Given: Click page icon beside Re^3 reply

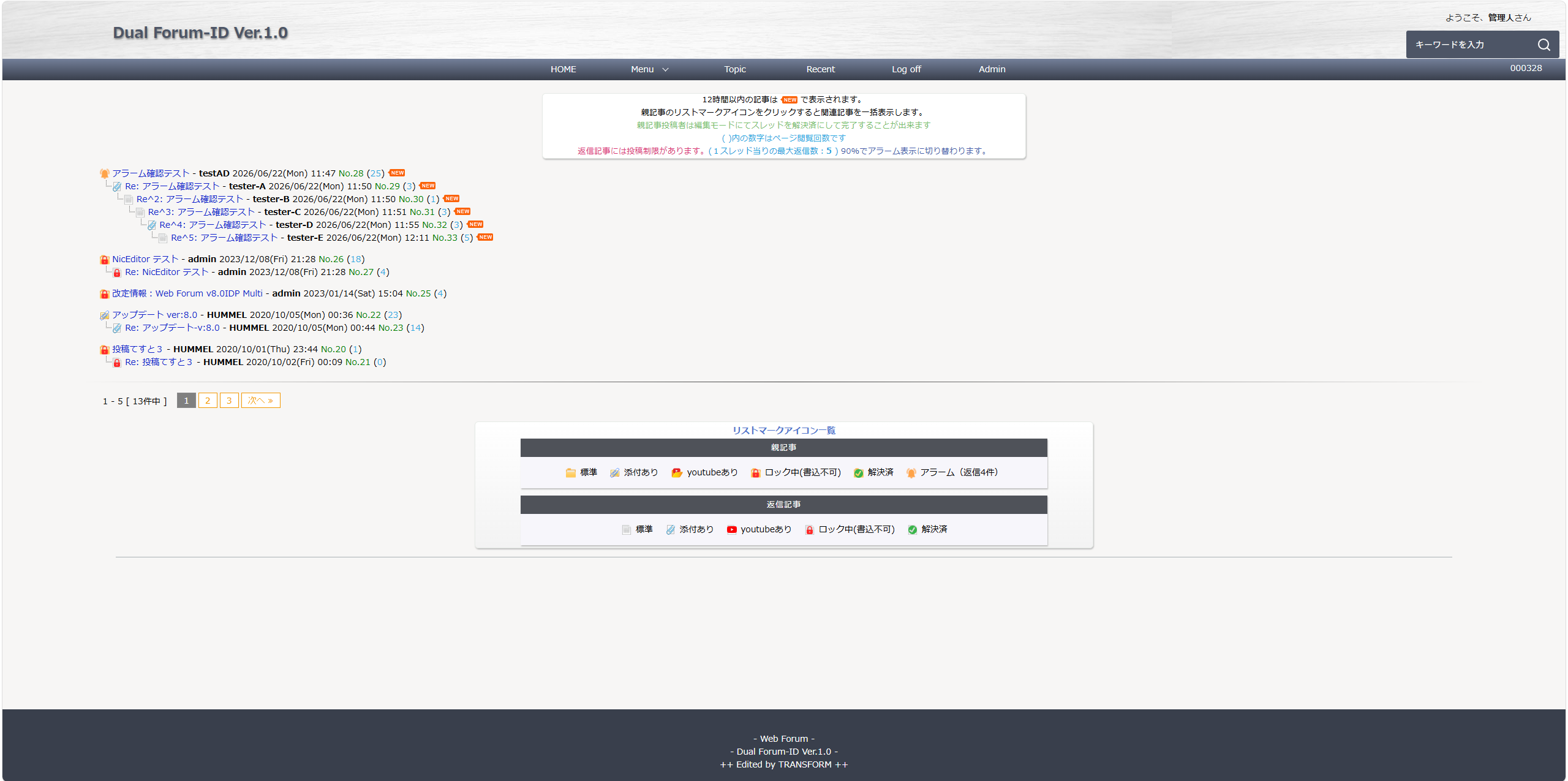Looking at the screenshot, I should click(x=140, y=213).
